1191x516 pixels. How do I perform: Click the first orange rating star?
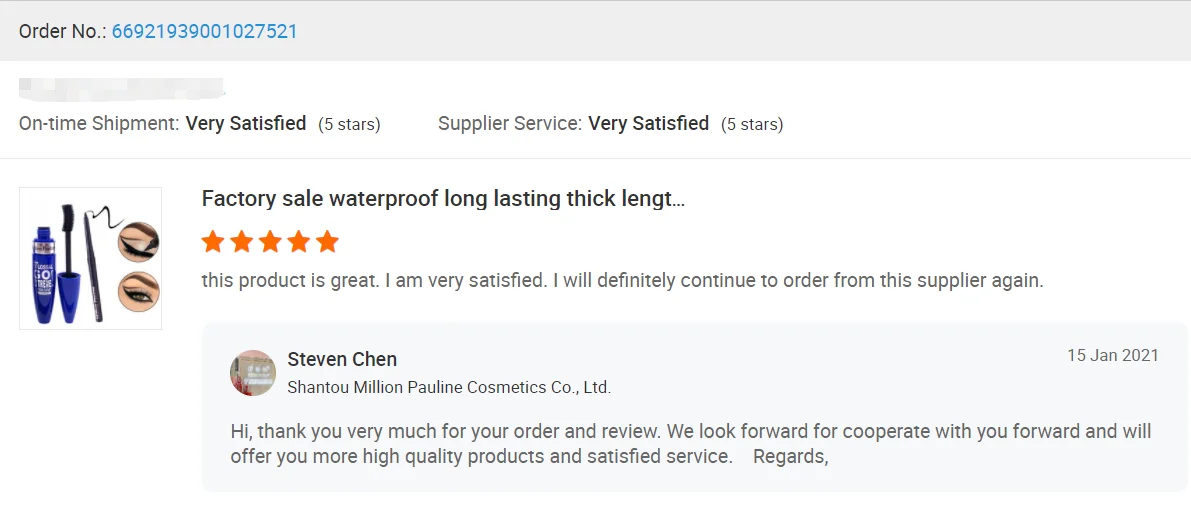pos(212,242)
